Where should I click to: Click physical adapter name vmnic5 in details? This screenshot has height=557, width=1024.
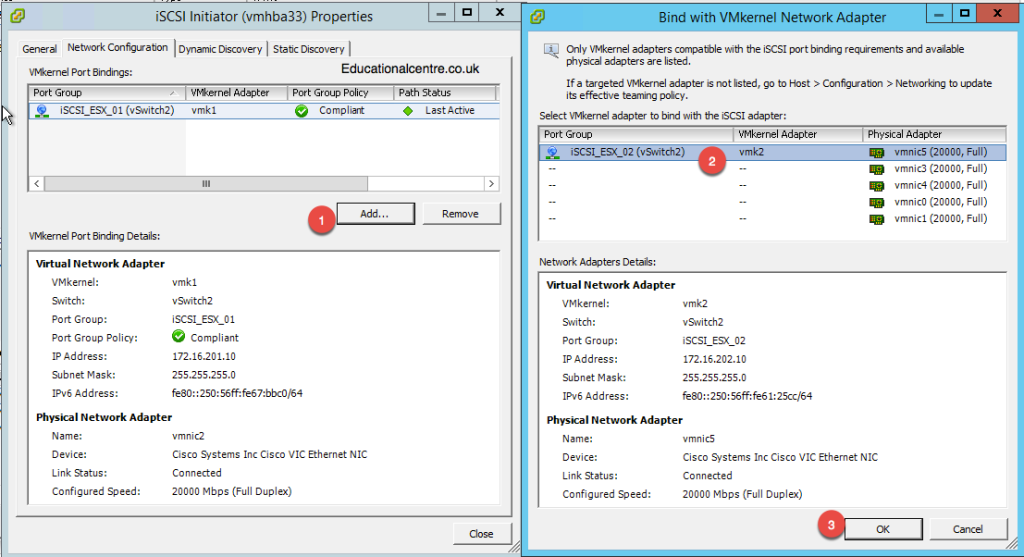[699, 439]
